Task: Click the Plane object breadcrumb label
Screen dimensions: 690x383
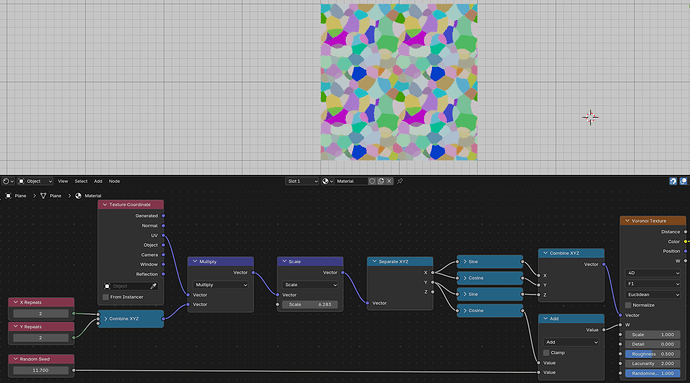Action: (x=20, y=196)
